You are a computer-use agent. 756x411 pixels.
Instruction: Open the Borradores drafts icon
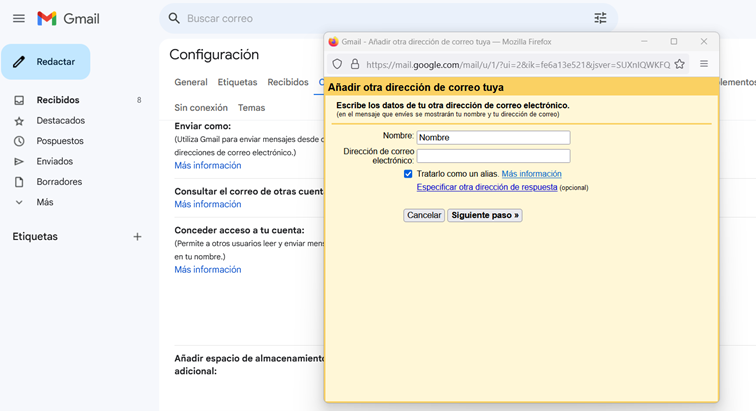[x=19, y=182]
